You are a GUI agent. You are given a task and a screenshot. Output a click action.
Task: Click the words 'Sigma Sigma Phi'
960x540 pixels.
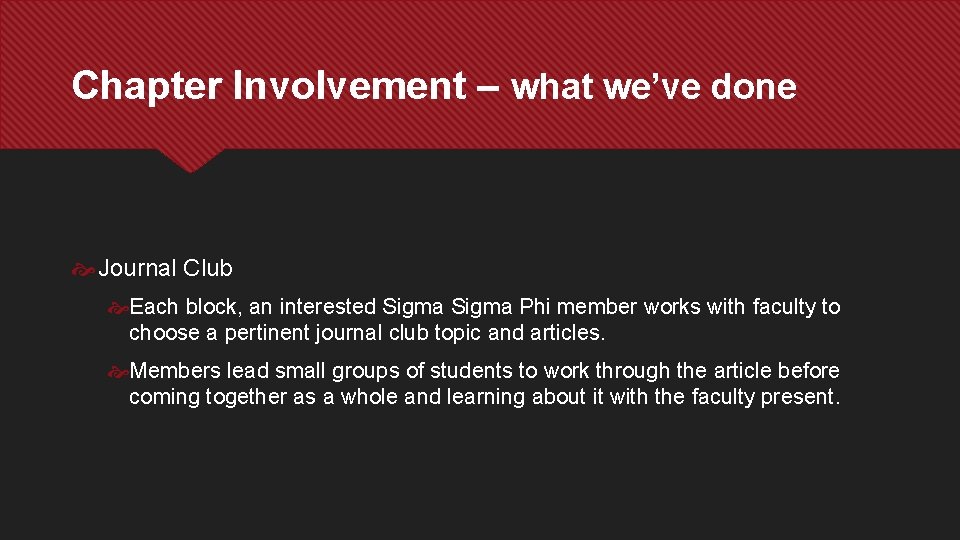[x=467, y=306]
